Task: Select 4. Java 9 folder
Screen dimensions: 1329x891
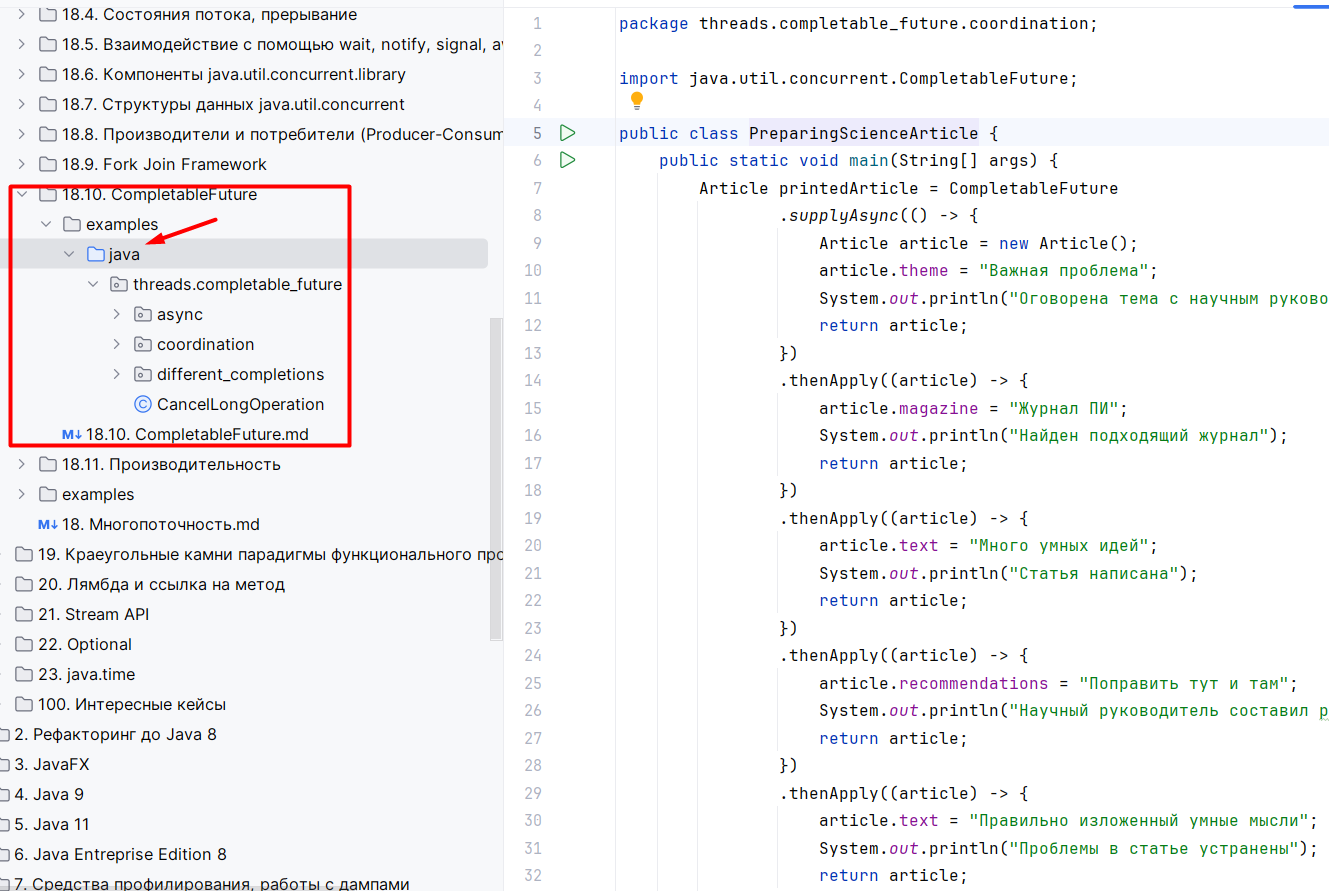Action: [49, 794]
